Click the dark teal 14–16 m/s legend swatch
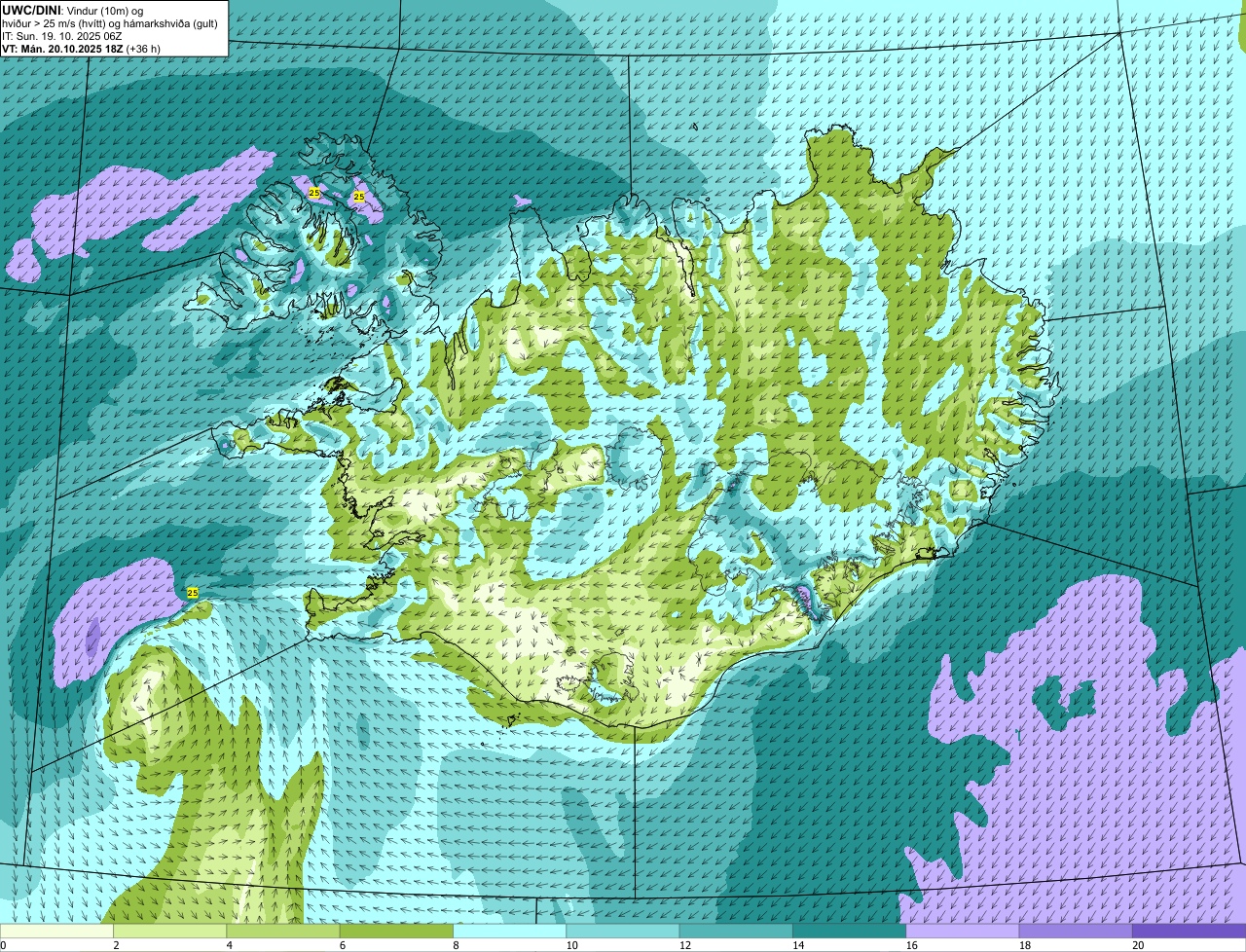Viewport: 1246px width, 952px height. [x=850, y=932]
